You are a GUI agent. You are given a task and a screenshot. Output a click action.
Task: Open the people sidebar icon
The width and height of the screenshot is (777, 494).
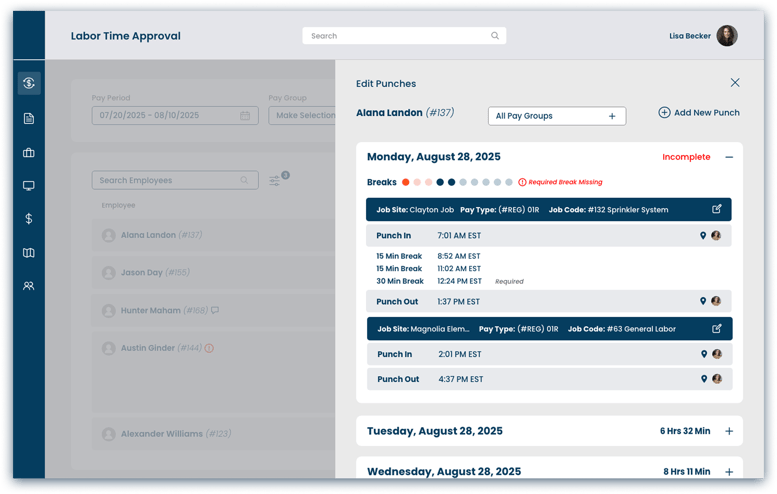(29, 286)
